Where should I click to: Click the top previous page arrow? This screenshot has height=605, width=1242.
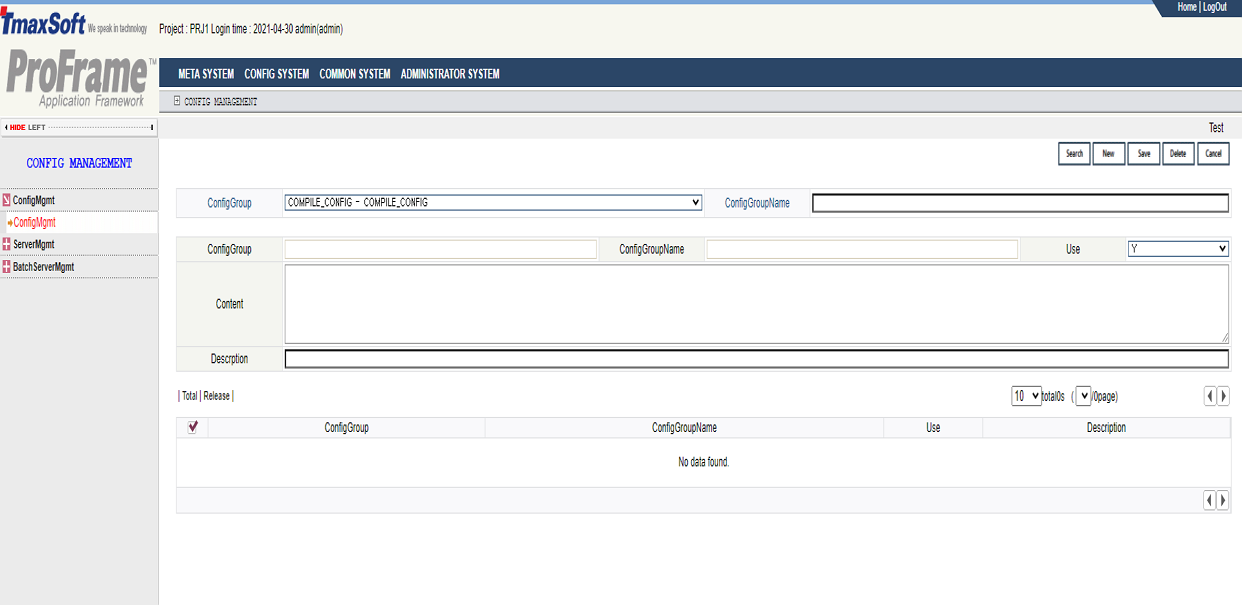(x=1210, y=396)
